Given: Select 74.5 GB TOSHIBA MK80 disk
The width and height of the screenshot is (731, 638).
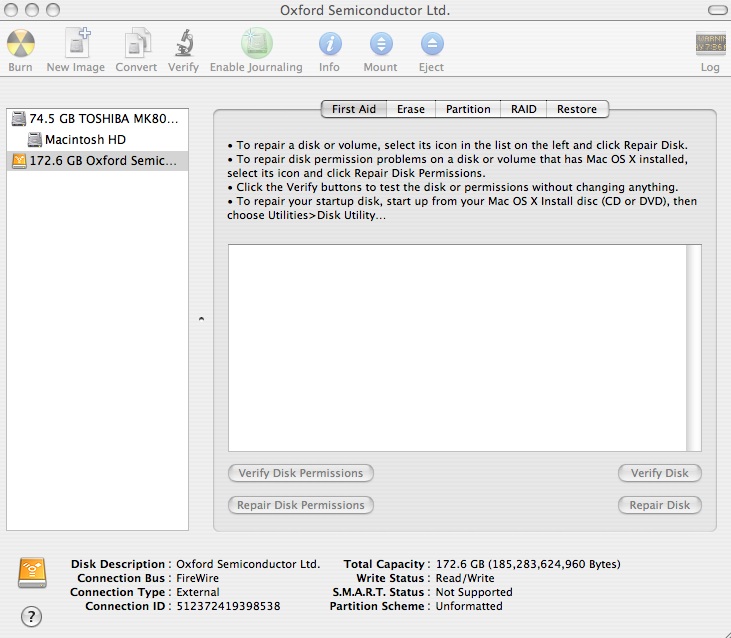Looking at the screenshot, I should (97, 119).
